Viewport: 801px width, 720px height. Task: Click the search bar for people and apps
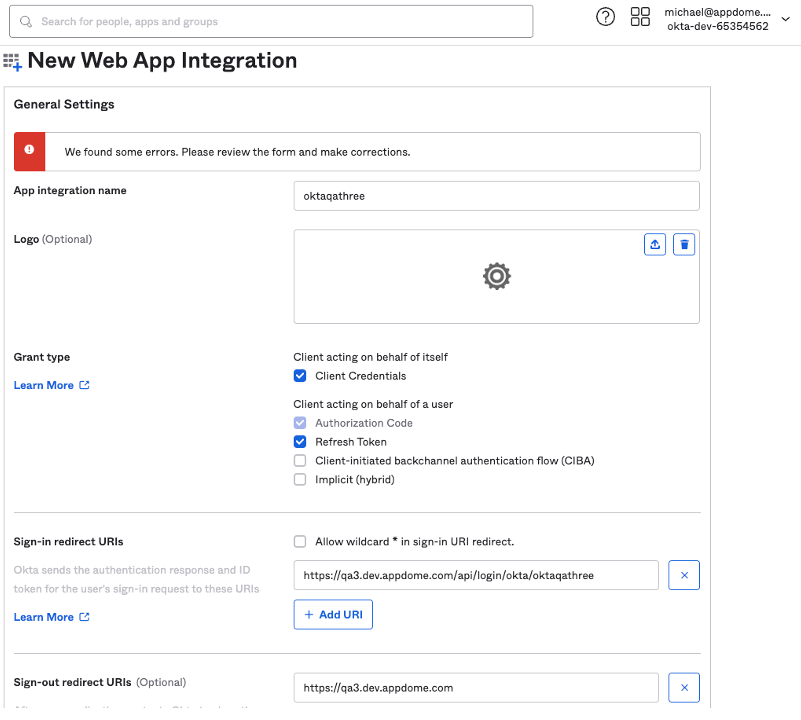270,21
